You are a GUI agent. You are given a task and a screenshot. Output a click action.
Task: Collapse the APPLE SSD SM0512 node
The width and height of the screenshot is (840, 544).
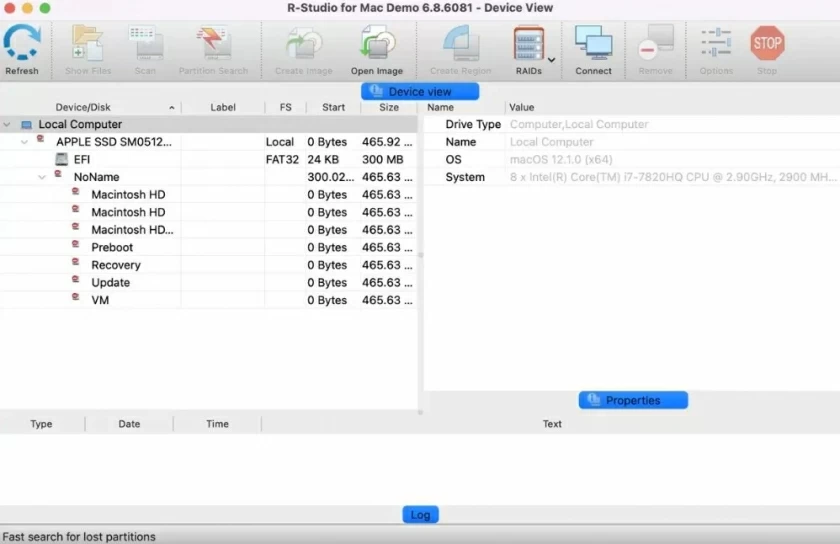click(24, 142)
